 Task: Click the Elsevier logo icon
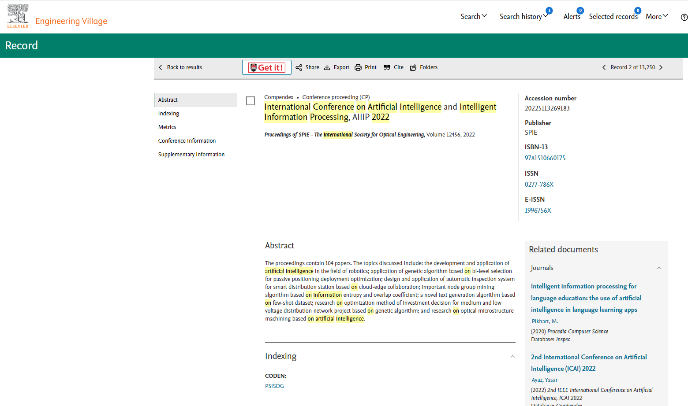pyautogui.click(x=18, y=16)
